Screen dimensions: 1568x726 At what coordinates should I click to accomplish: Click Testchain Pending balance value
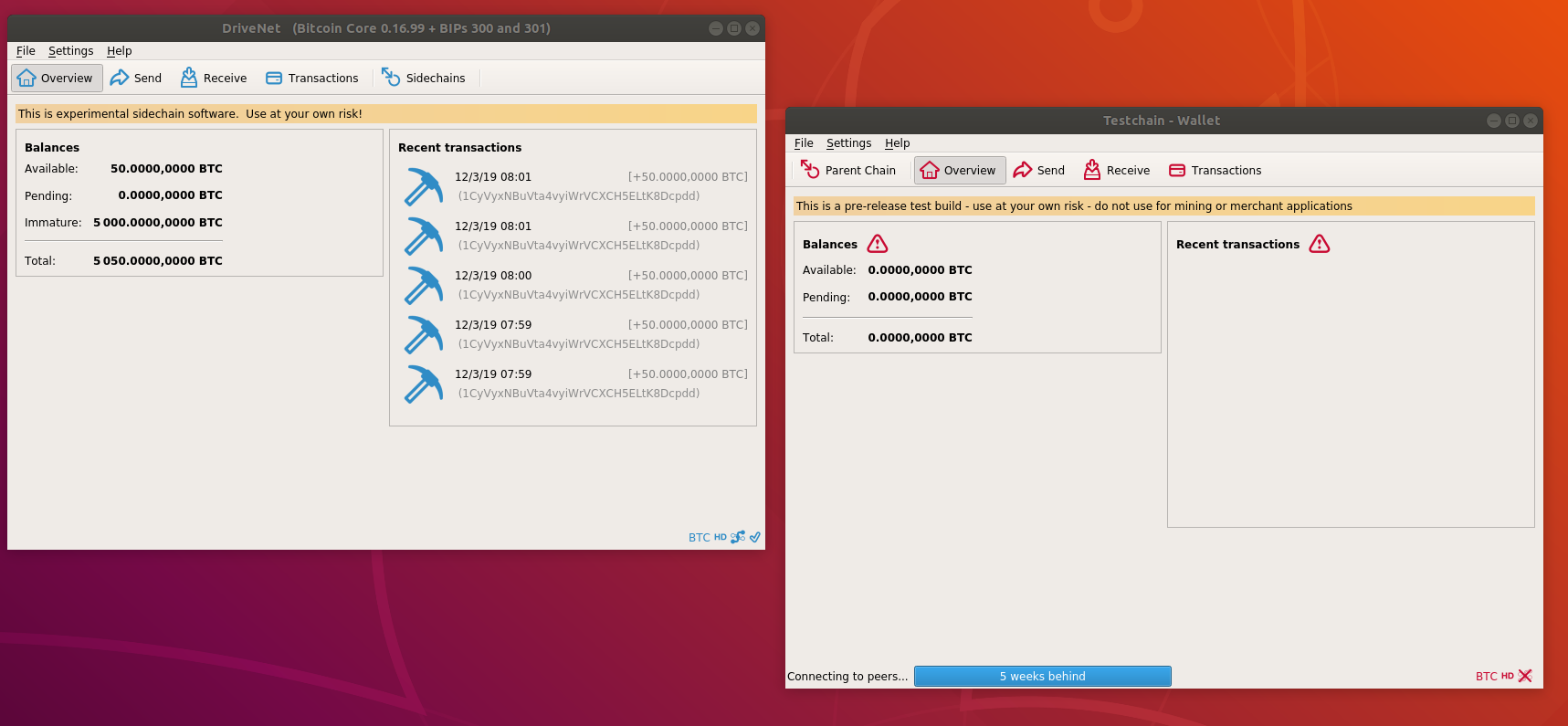[920, 296]
